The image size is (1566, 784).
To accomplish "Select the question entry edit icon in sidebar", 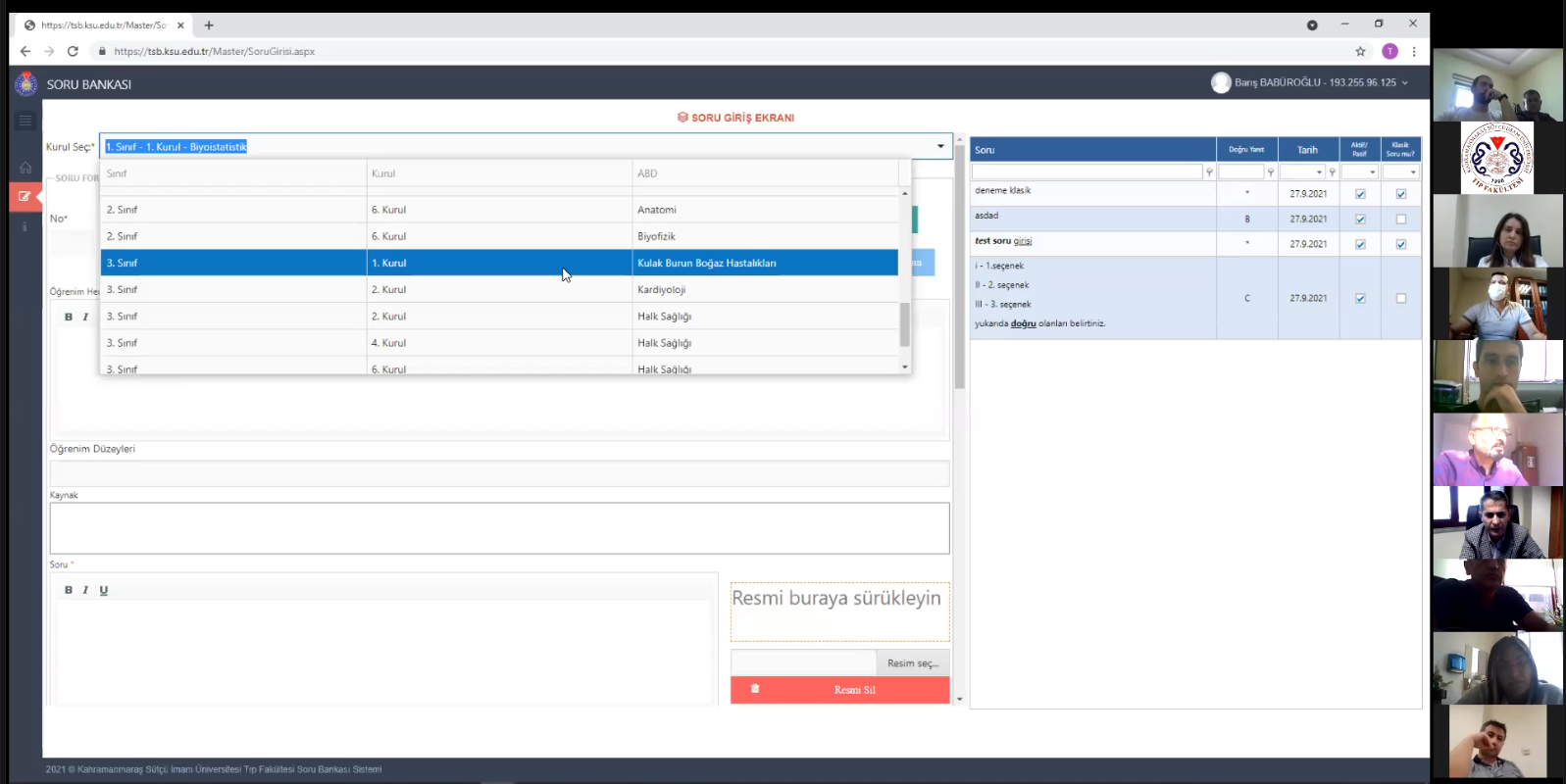I will pos(25,196).
